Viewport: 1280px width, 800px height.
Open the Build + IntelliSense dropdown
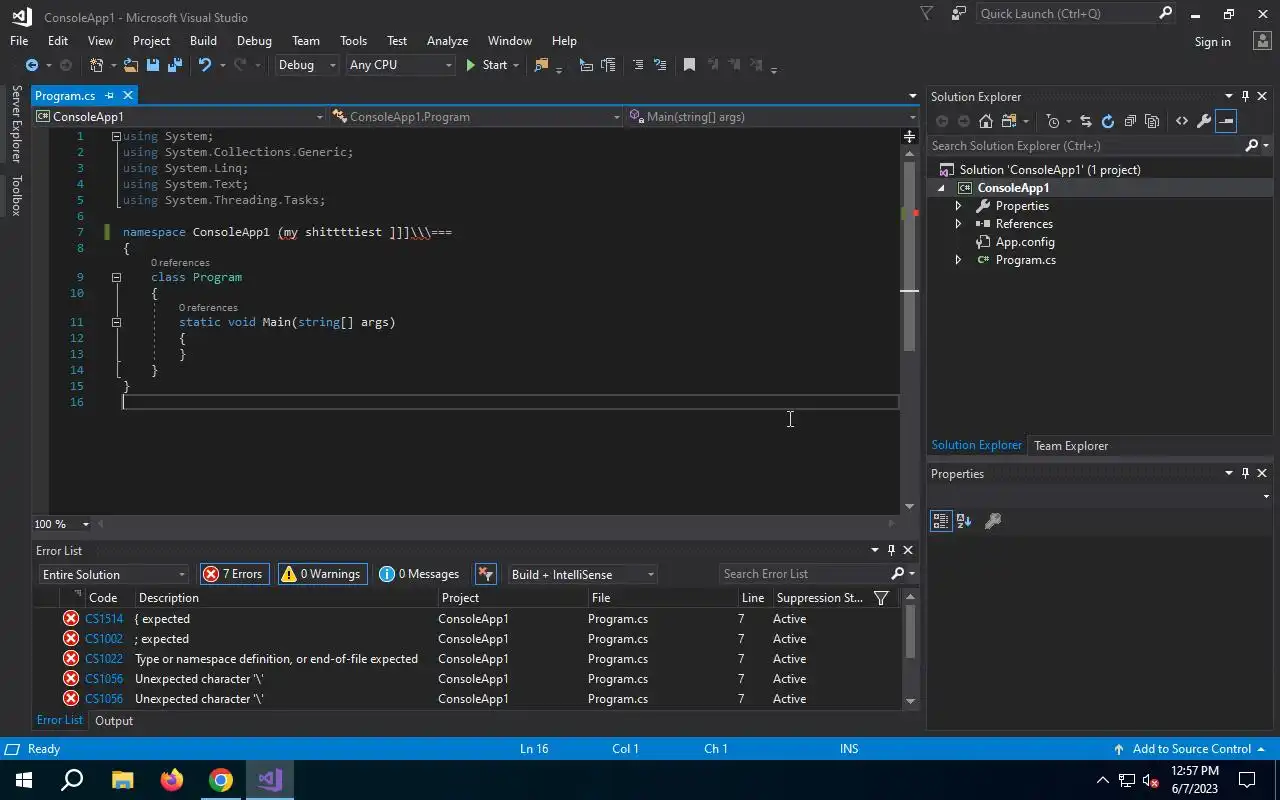[x=582, y=575]
